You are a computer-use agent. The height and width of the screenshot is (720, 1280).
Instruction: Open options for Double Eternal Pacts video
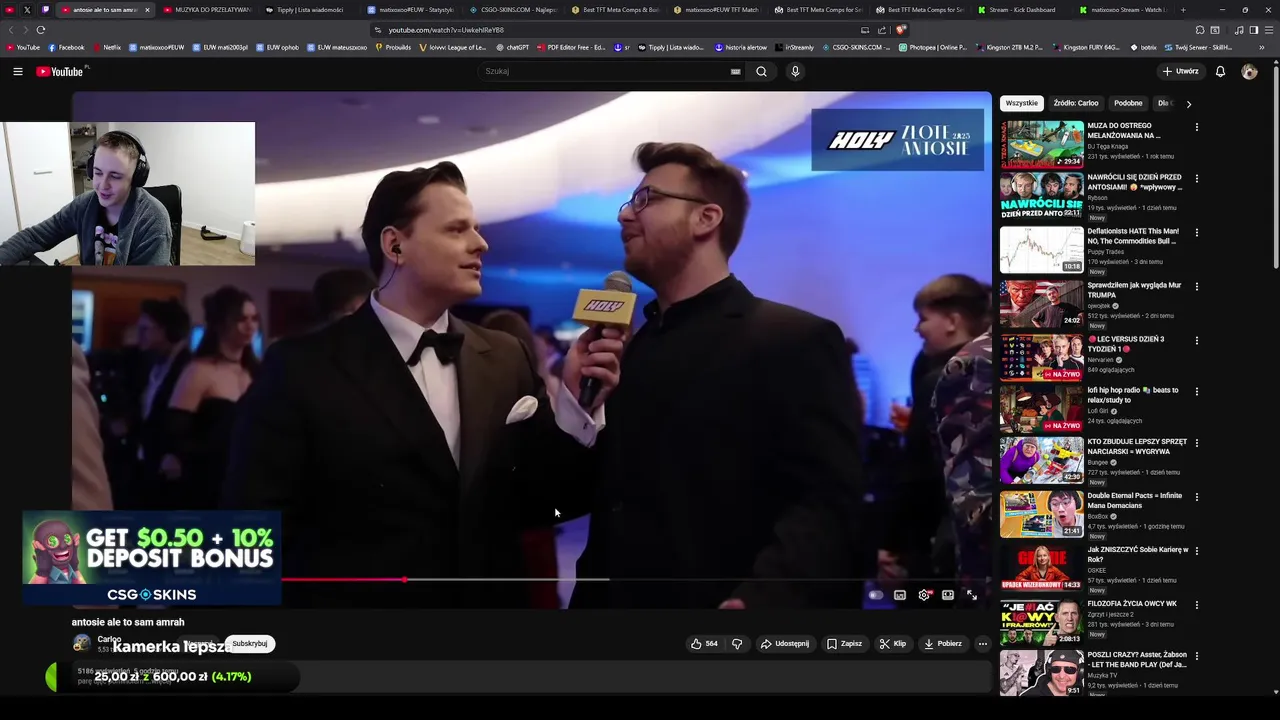click(x=1196, y=497)
